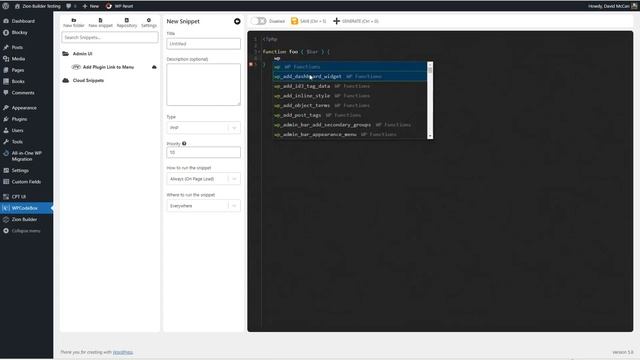Screen dimensions: 640x360
Task: Open the Custom Fields sidebar item
Action: click(26, 182)
